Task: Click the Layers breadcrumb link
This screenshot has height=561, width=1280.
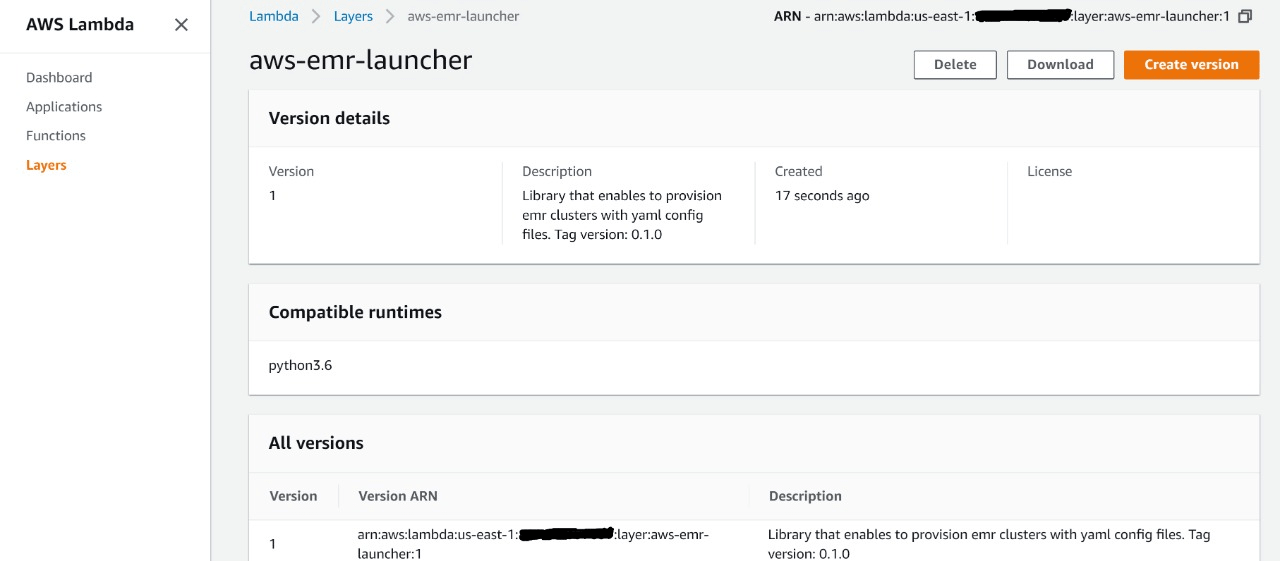Action: click(353, 16)
